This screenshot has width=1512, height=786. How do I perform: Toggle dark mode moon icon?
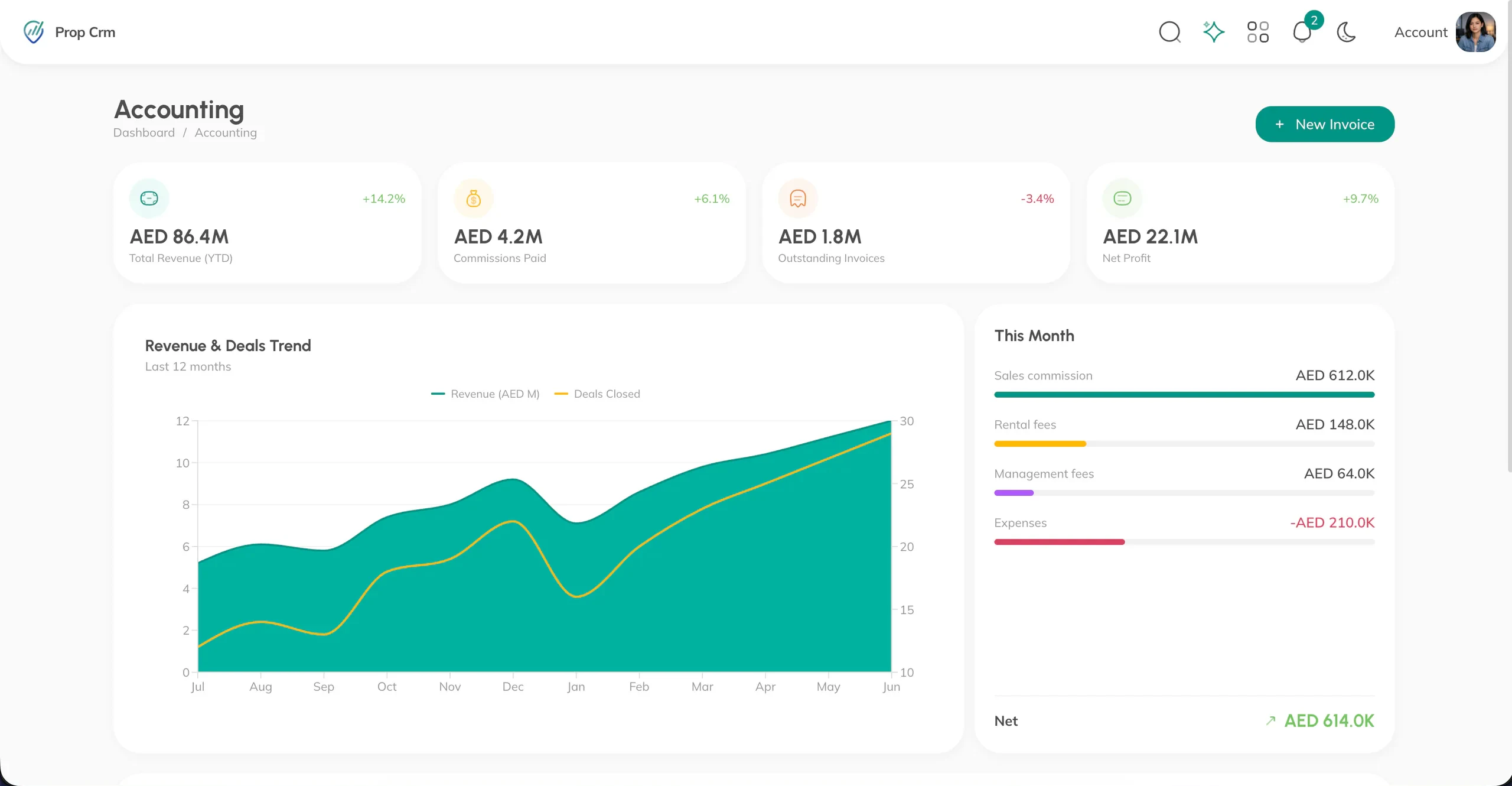coord(1347,32)
